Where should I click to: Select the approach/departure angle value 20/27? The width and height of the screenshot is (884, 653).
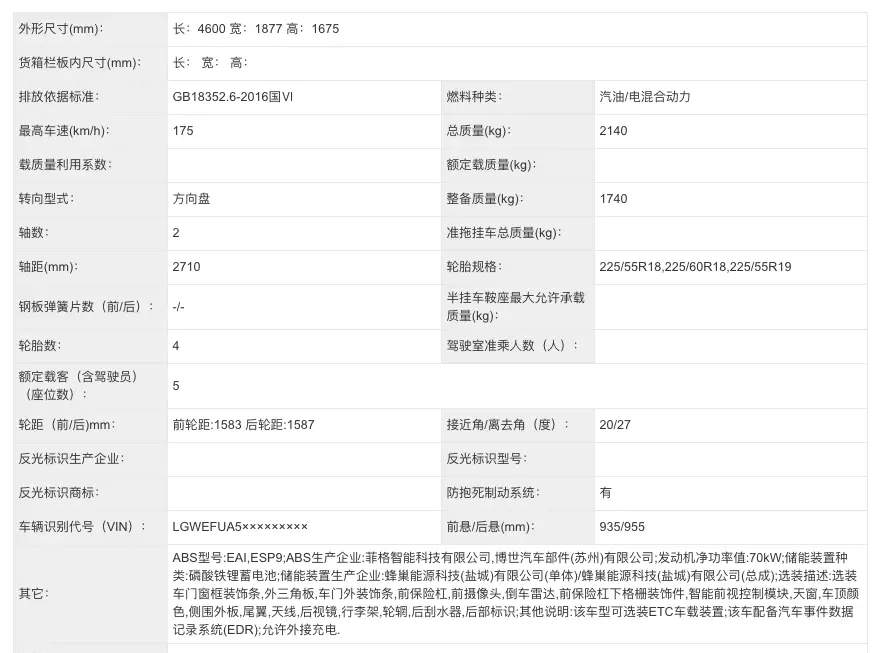coord(615,425)
